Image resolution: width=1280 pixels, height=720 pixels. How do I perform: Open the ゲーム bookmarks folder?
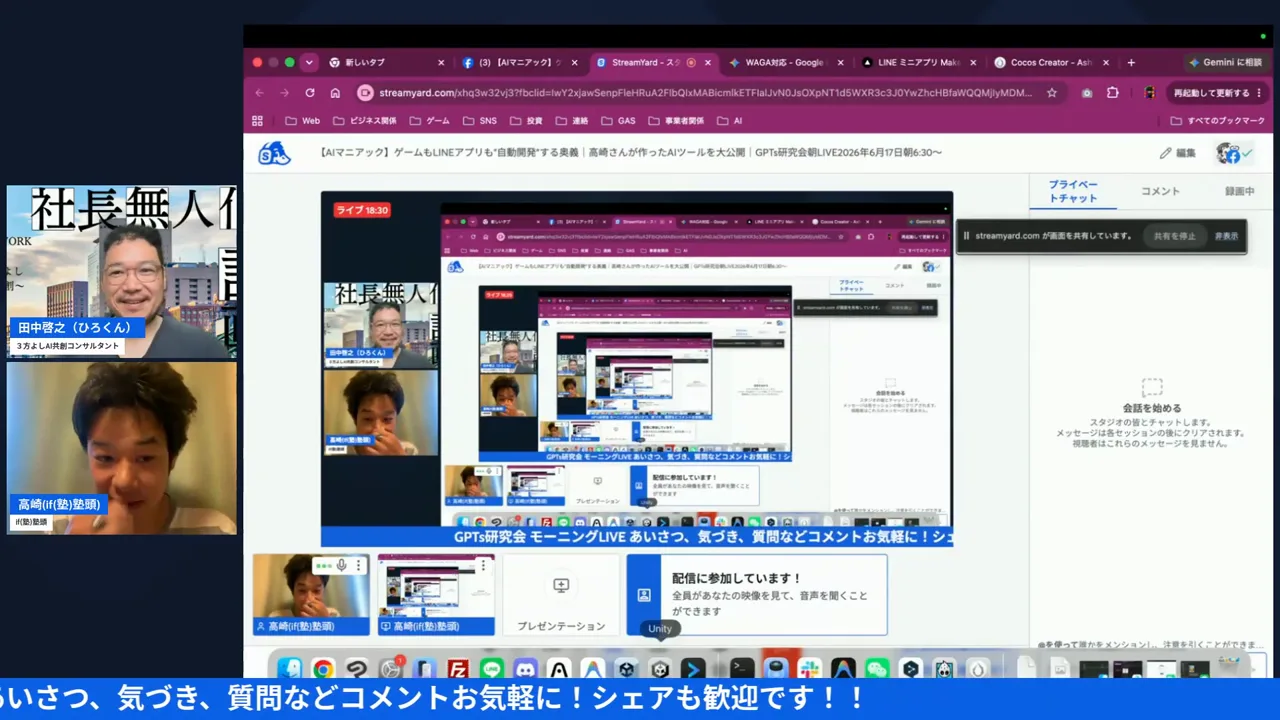(430, 120)
